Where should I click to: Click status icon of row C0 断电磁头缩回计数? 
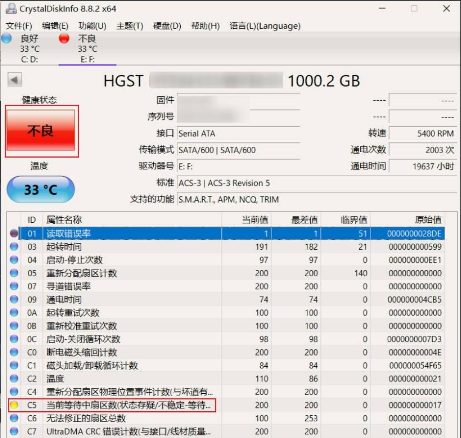[x=14, y=352]
